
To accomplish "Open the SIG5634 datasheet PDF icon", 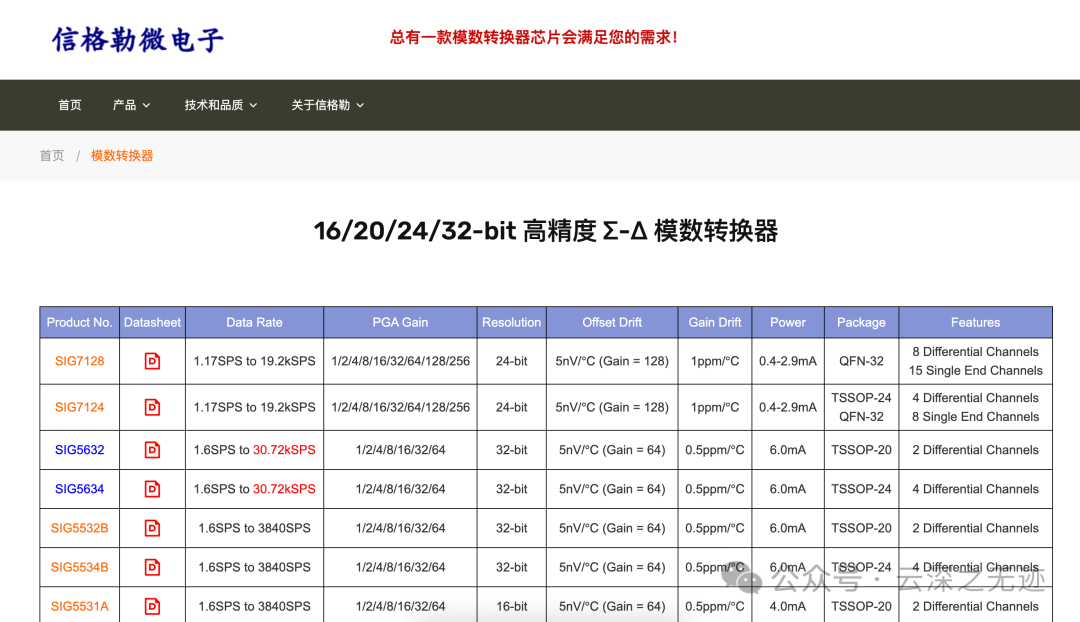I will [152, 489].
